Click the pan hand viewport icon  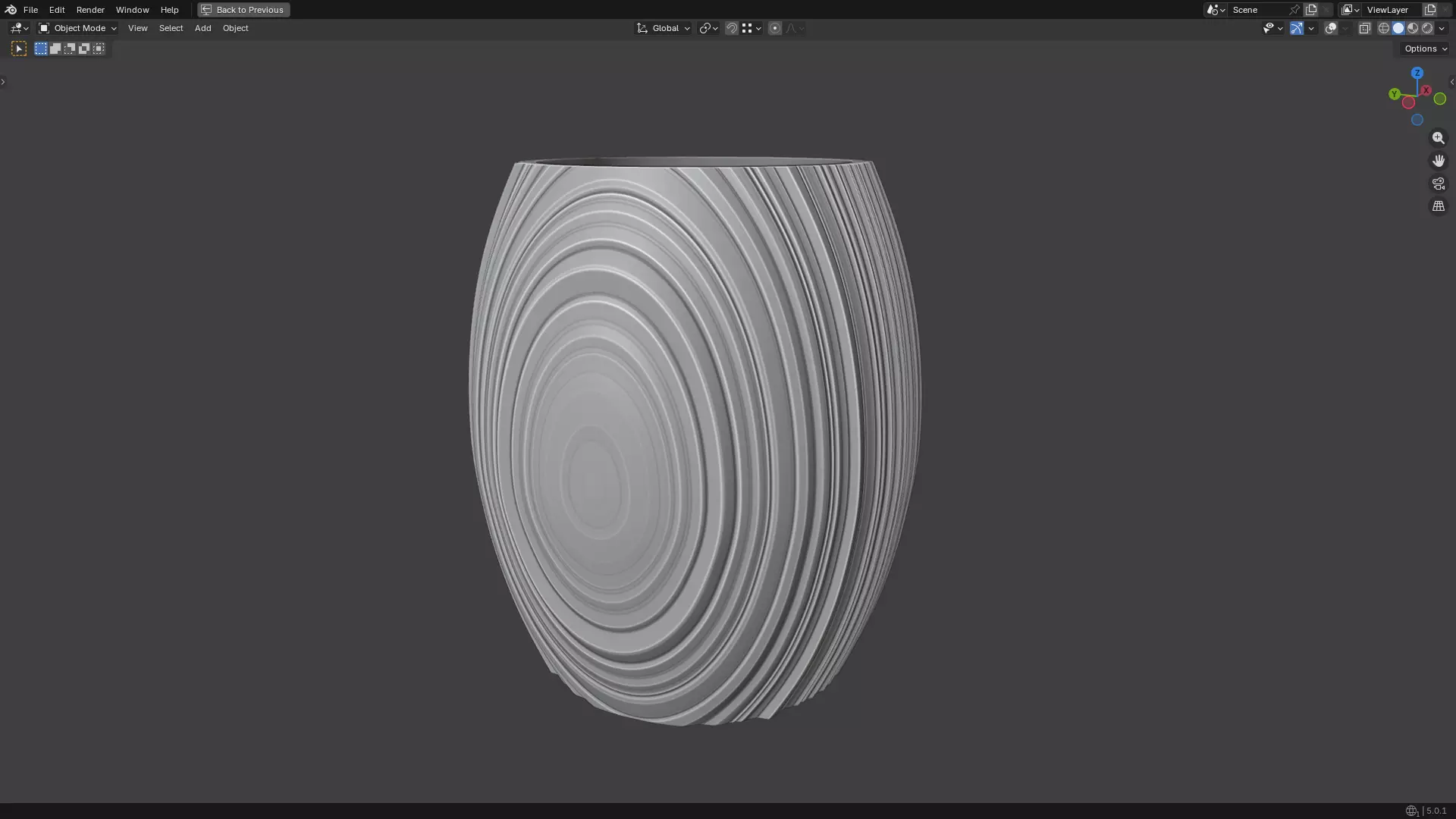click(x=1438, y=161)
